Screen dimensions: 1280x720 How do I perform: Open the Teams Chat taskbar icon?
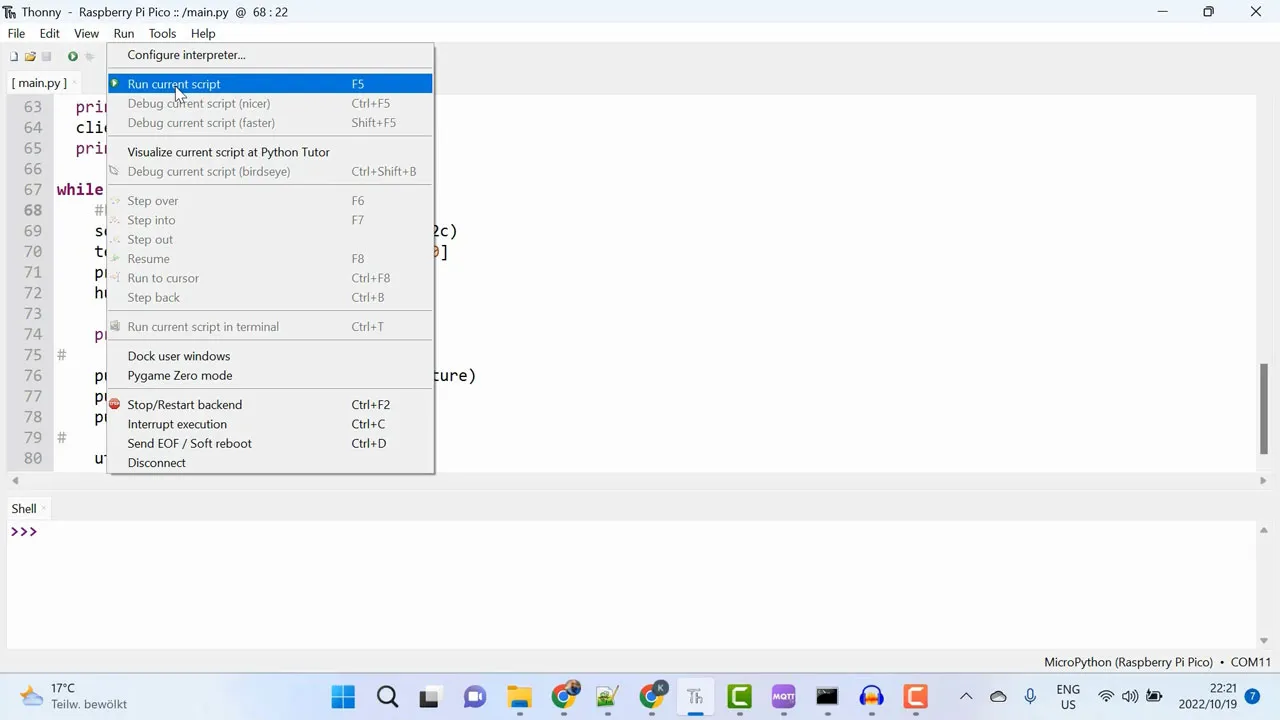click(x=475, y=697)
